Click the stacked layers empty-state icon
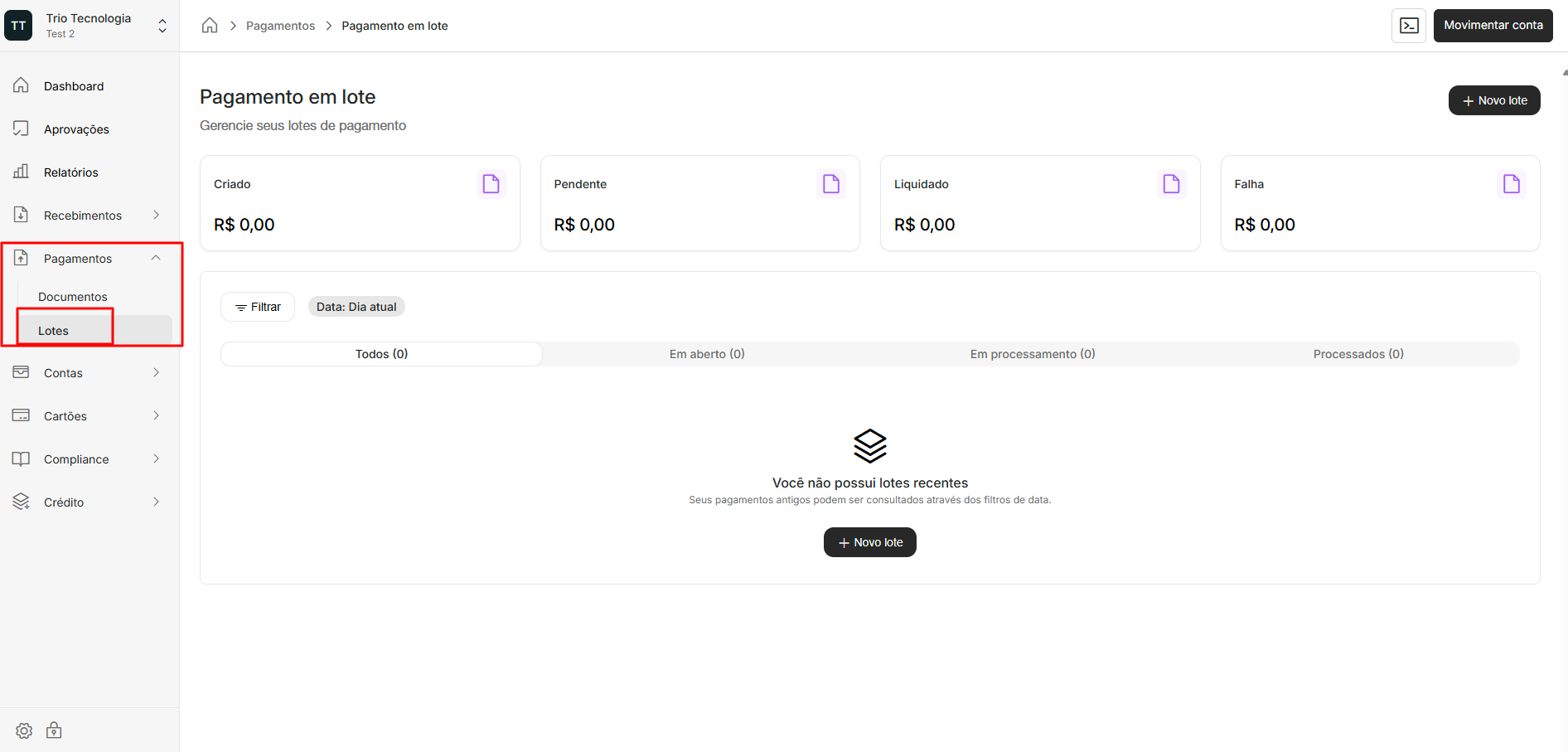The height and width of the screenshot is (752, 1568). point(870,446)
